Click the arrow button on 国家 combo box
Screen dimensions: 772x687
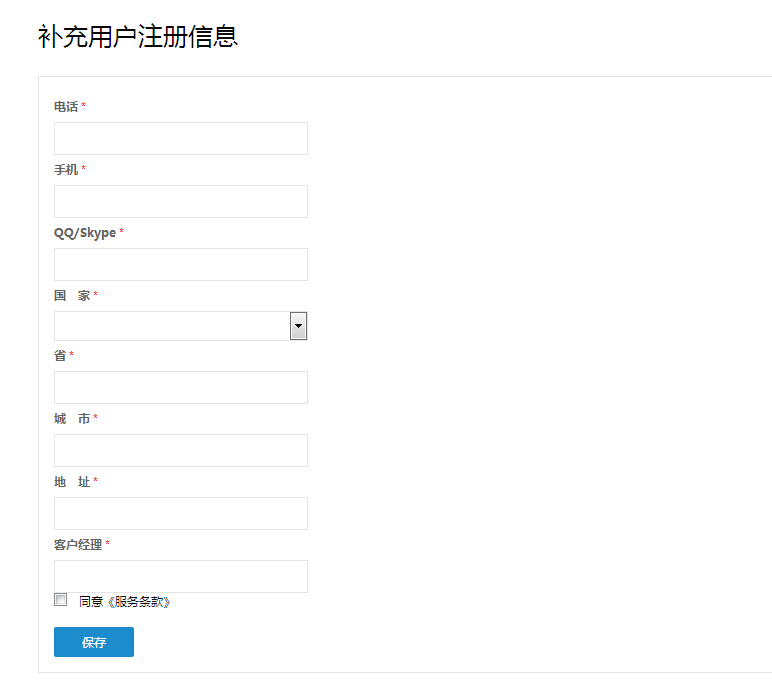[298, 326]
